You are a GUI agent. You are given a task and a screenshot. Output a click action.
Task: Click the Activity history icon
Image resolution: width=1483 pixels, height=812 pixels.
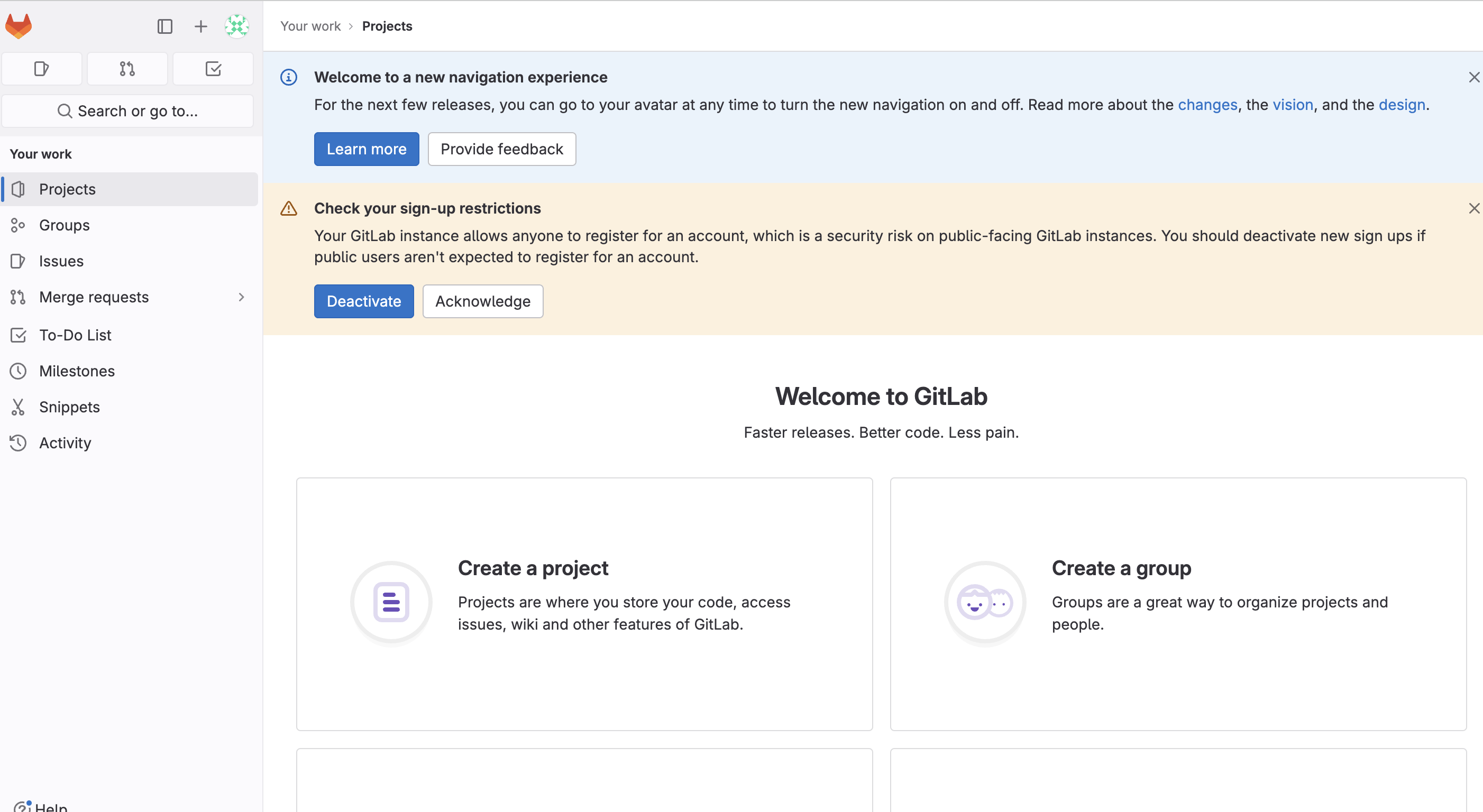click(18, 442)
